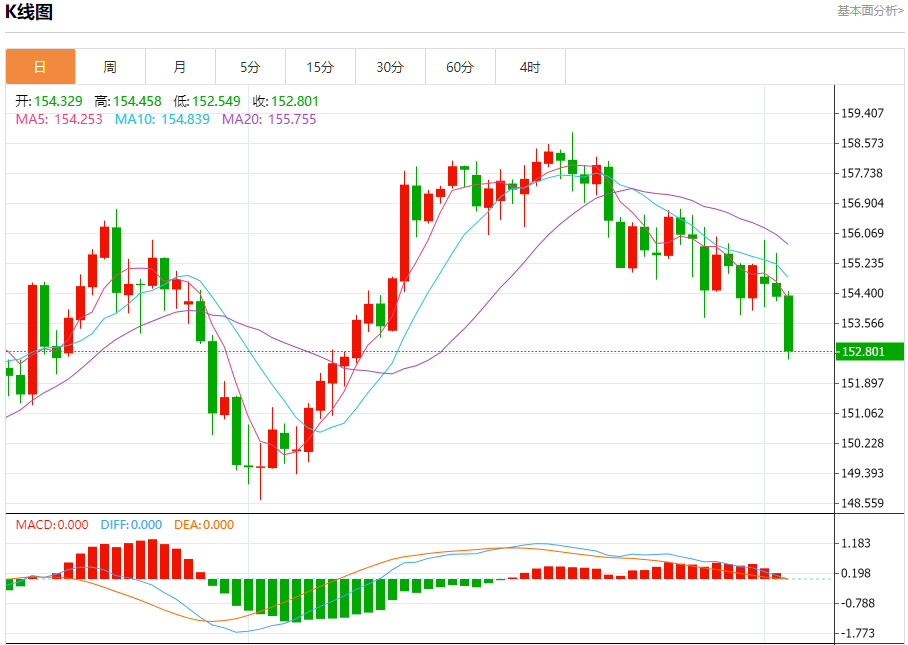Switch to the 月 monthly tab

(x=180, y=67)
